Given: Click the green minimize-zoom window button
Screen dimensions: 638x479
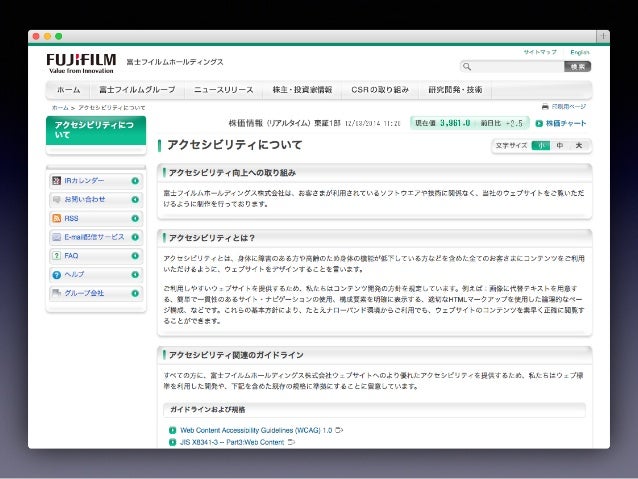Looking at the screenshot, I should click(x=59, y=36).
